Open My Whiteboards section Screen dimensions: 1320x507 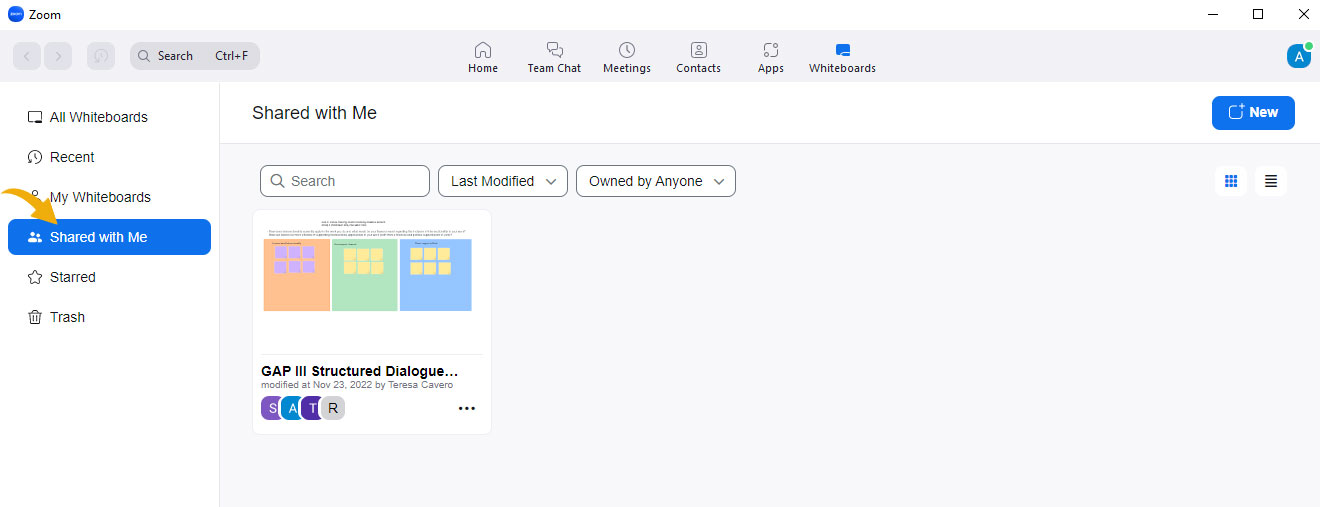tap(110, 197)
